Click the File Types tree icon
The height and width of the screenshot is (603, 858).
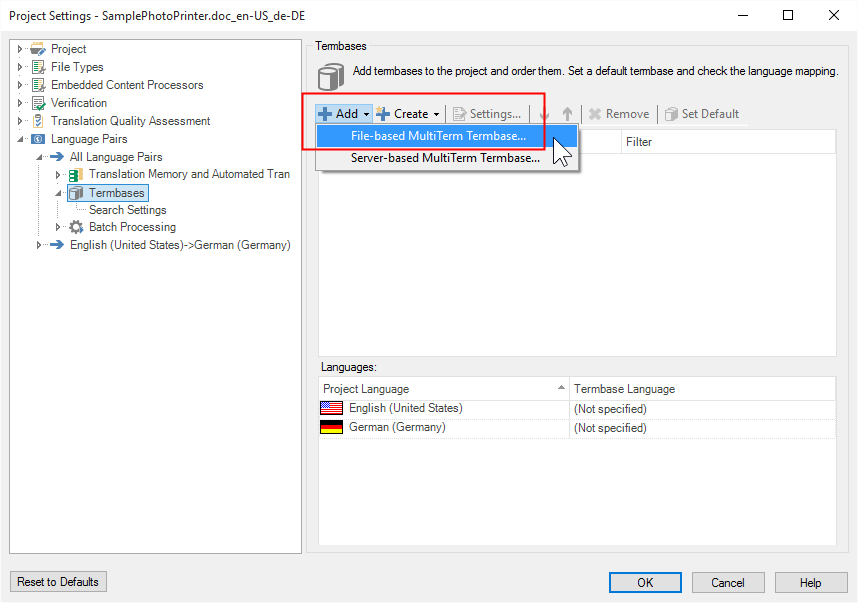click(39, 67)
